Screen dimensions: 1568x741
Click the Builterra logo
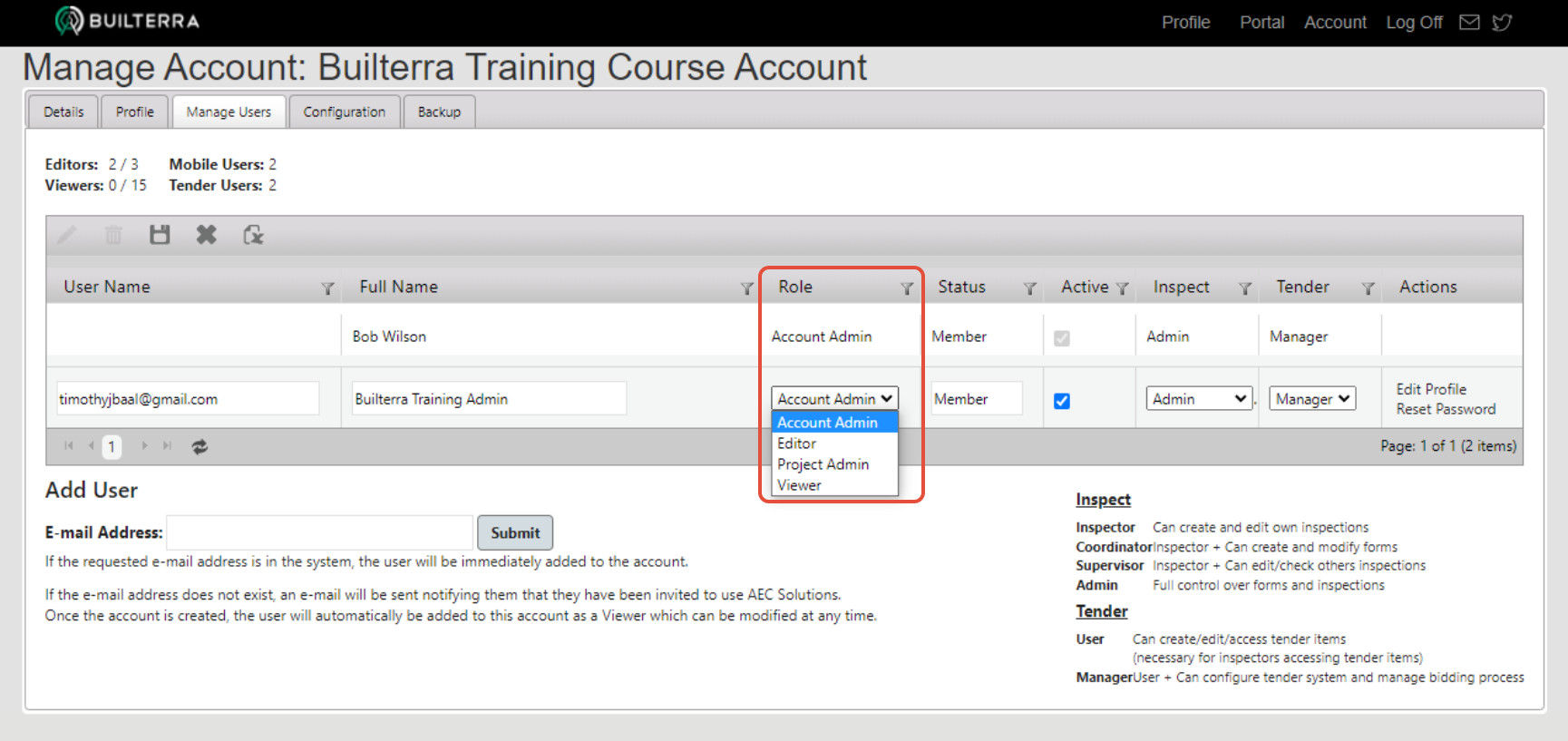[127, 21]
